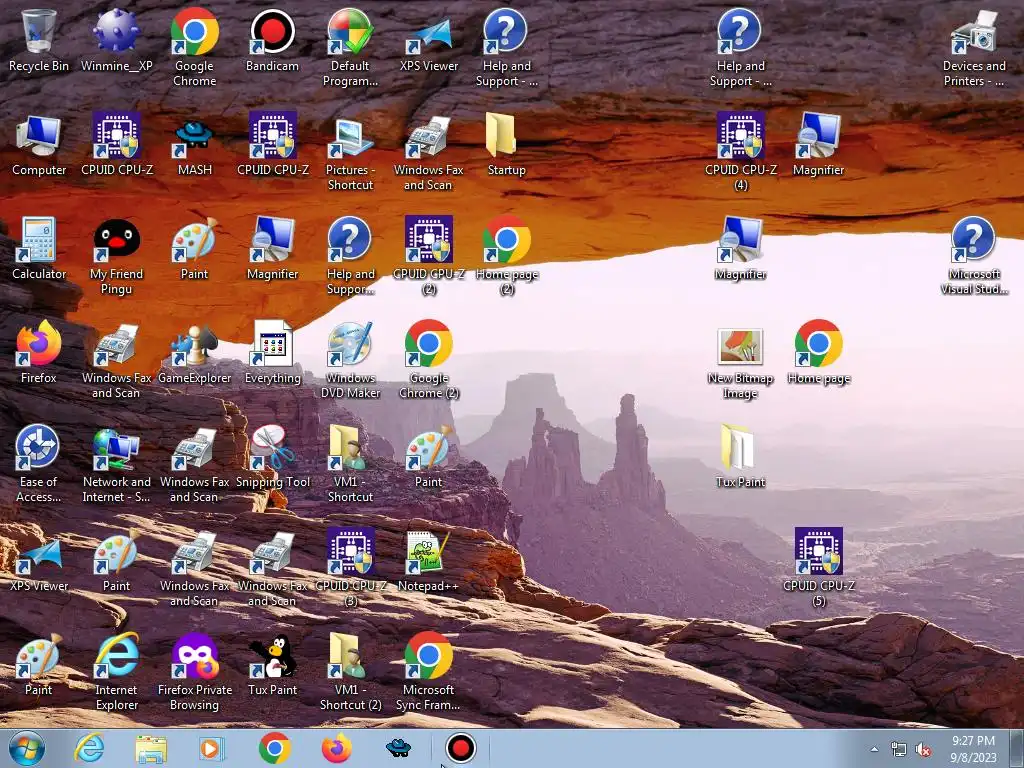
Task: Click the muted volume tray icon
Action: coord(923,749)
